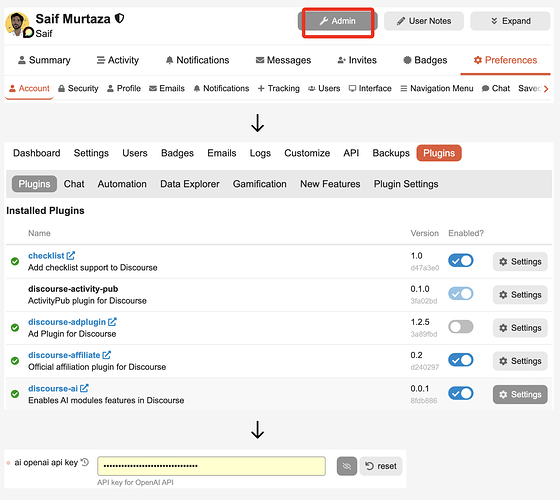Open the Invites tab
The image size is (560, 500).
[357, 60]
